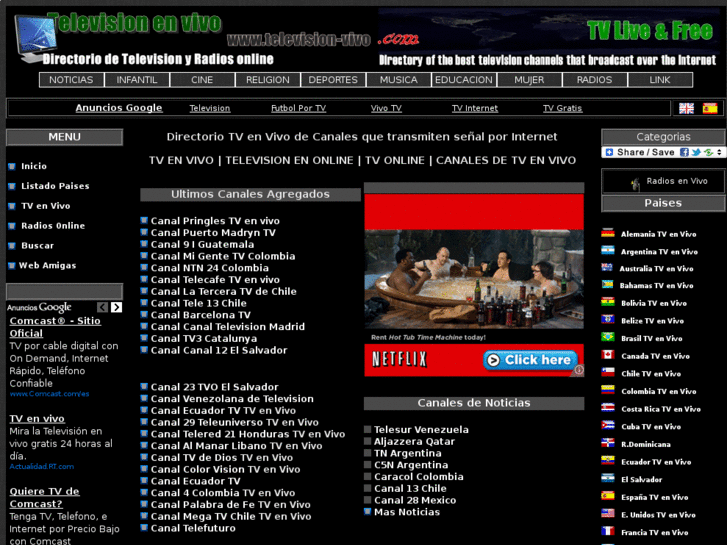Image resolution: width=727 pixels, height=545 pixels.
Task: Click the Argentina flag icon
Action: pyautogui.click(x=608, y=251)
